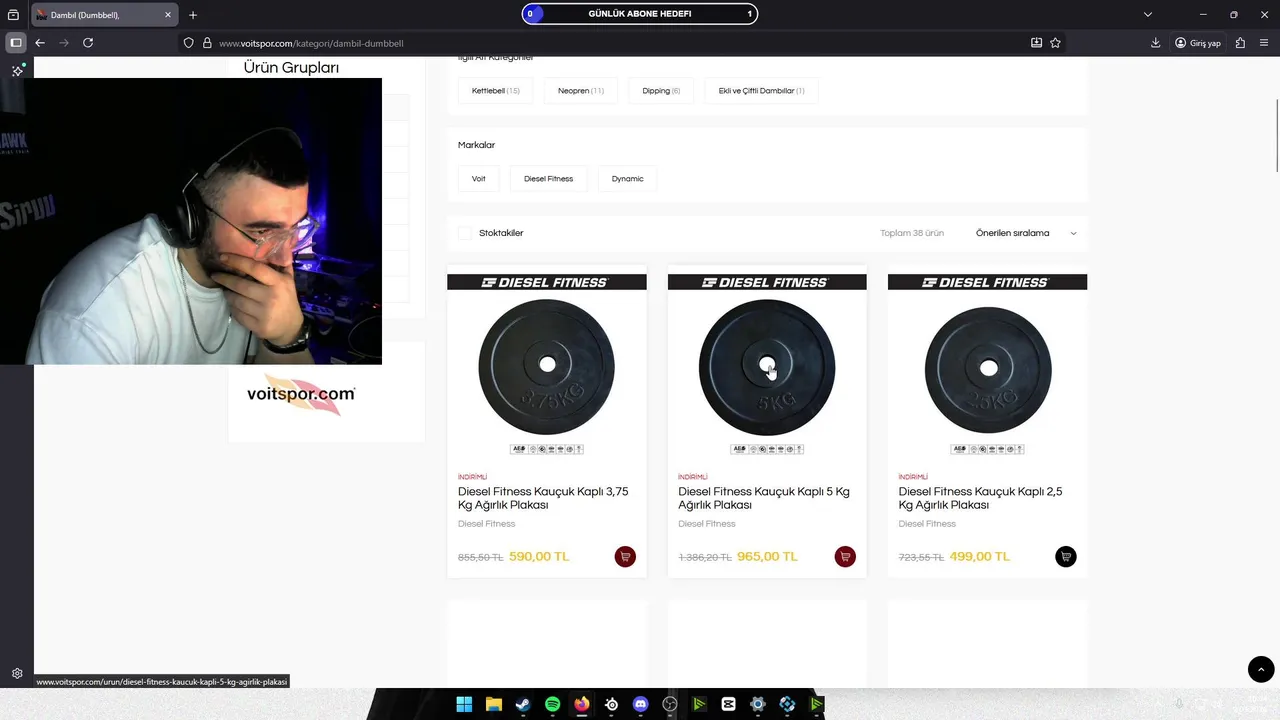Click the tracking protection shield icon
Screen dimensions: 1280x720
click(x=188, y=43)
